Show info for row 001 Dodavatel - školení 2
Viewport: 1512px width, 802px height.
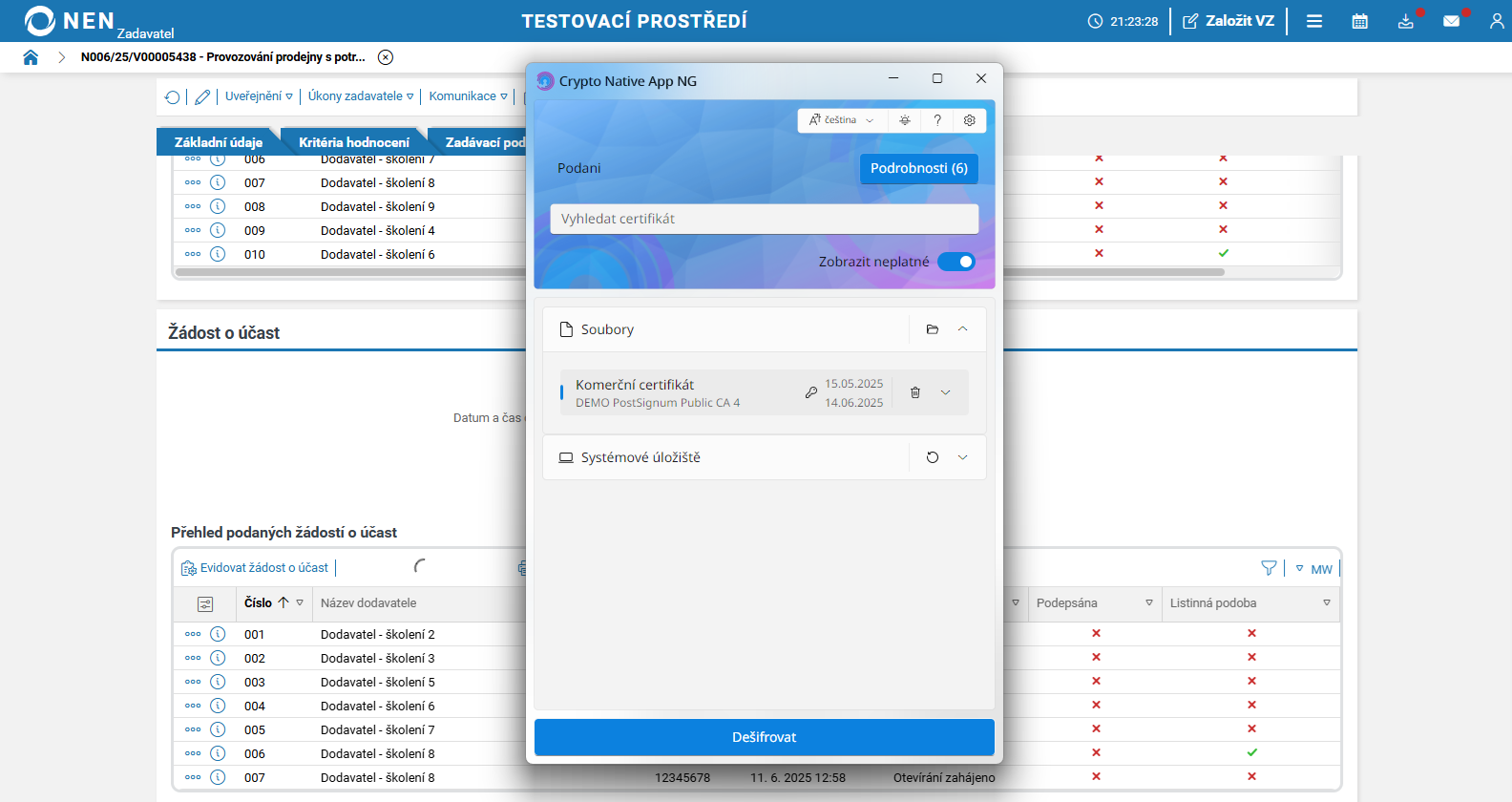click(x=218, y=634)
